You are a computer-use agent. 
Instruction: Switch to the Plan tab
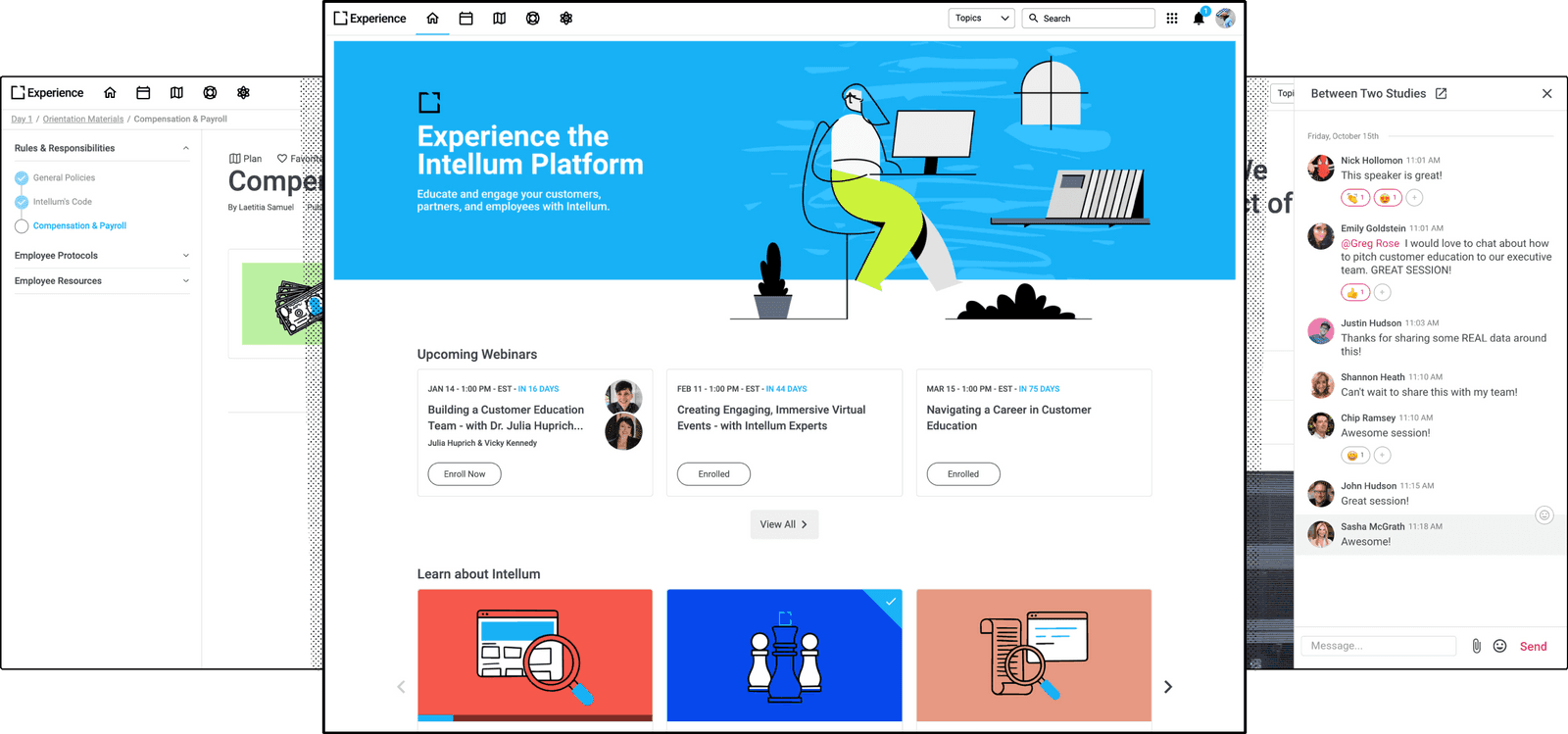246,159
